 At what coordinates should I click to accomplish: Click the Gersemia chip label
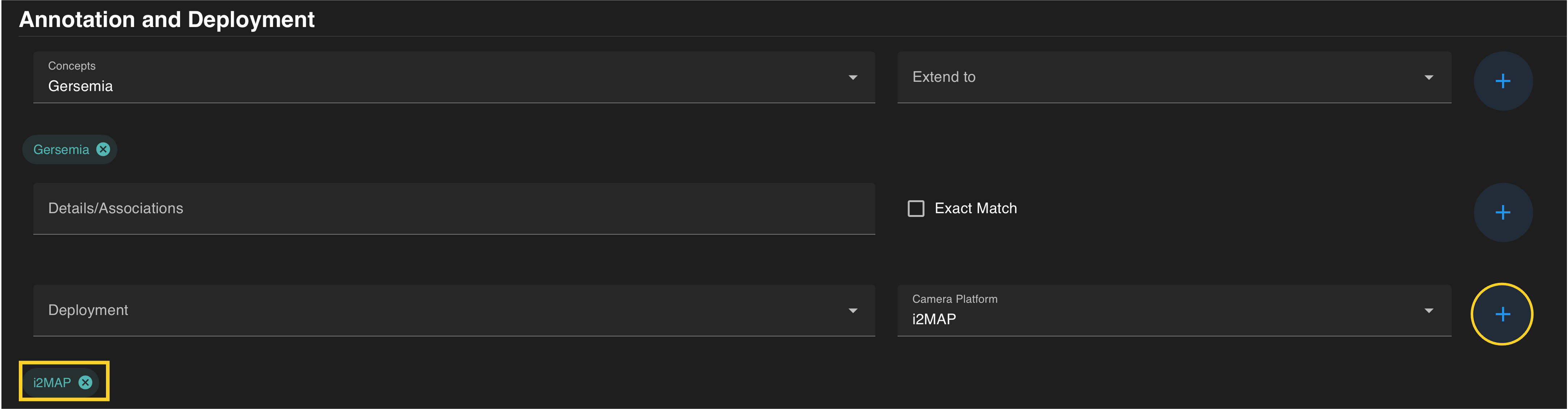point(61,150)
